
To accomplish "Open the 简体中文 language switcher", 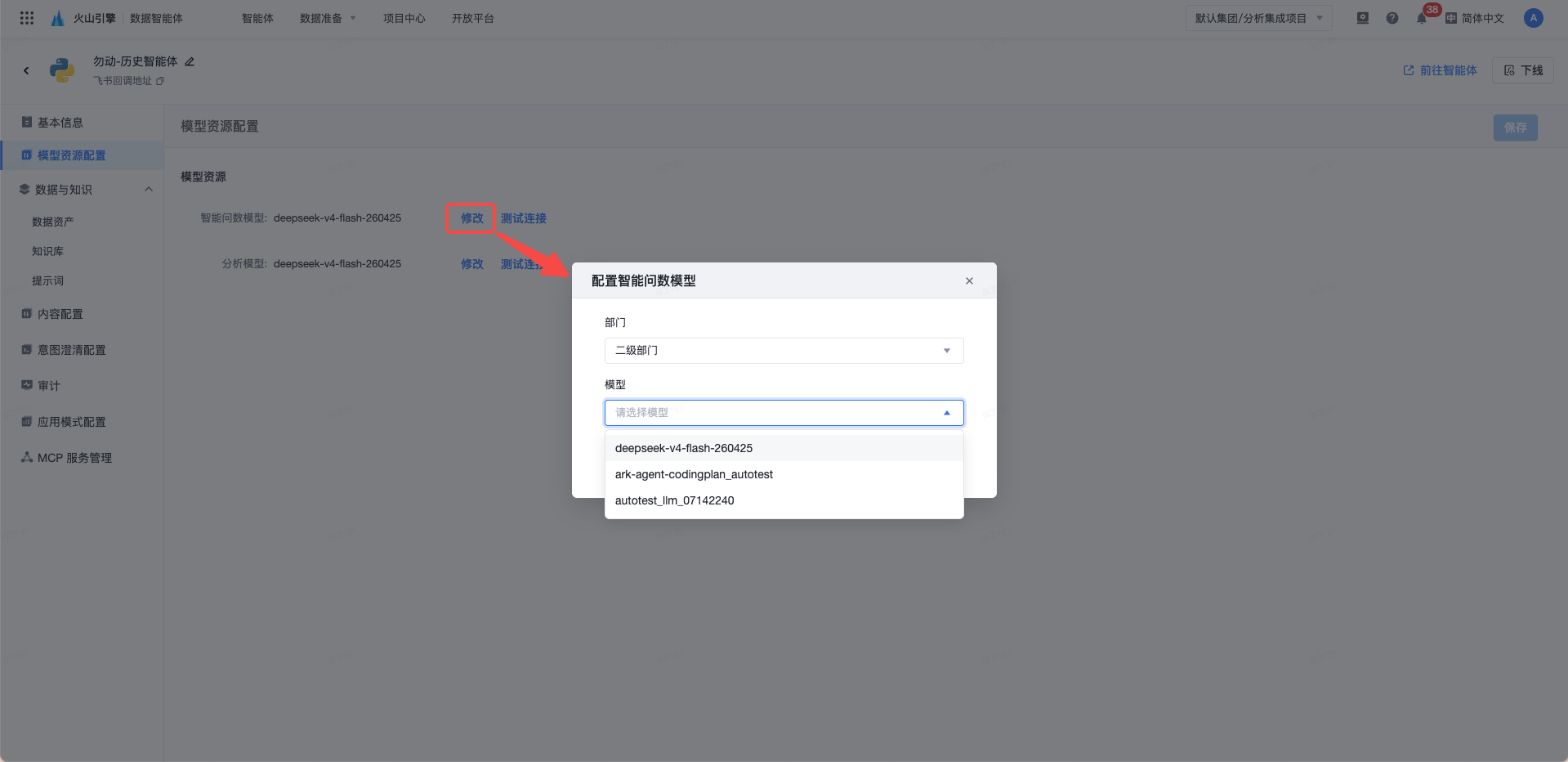I will pos(1475,18).
